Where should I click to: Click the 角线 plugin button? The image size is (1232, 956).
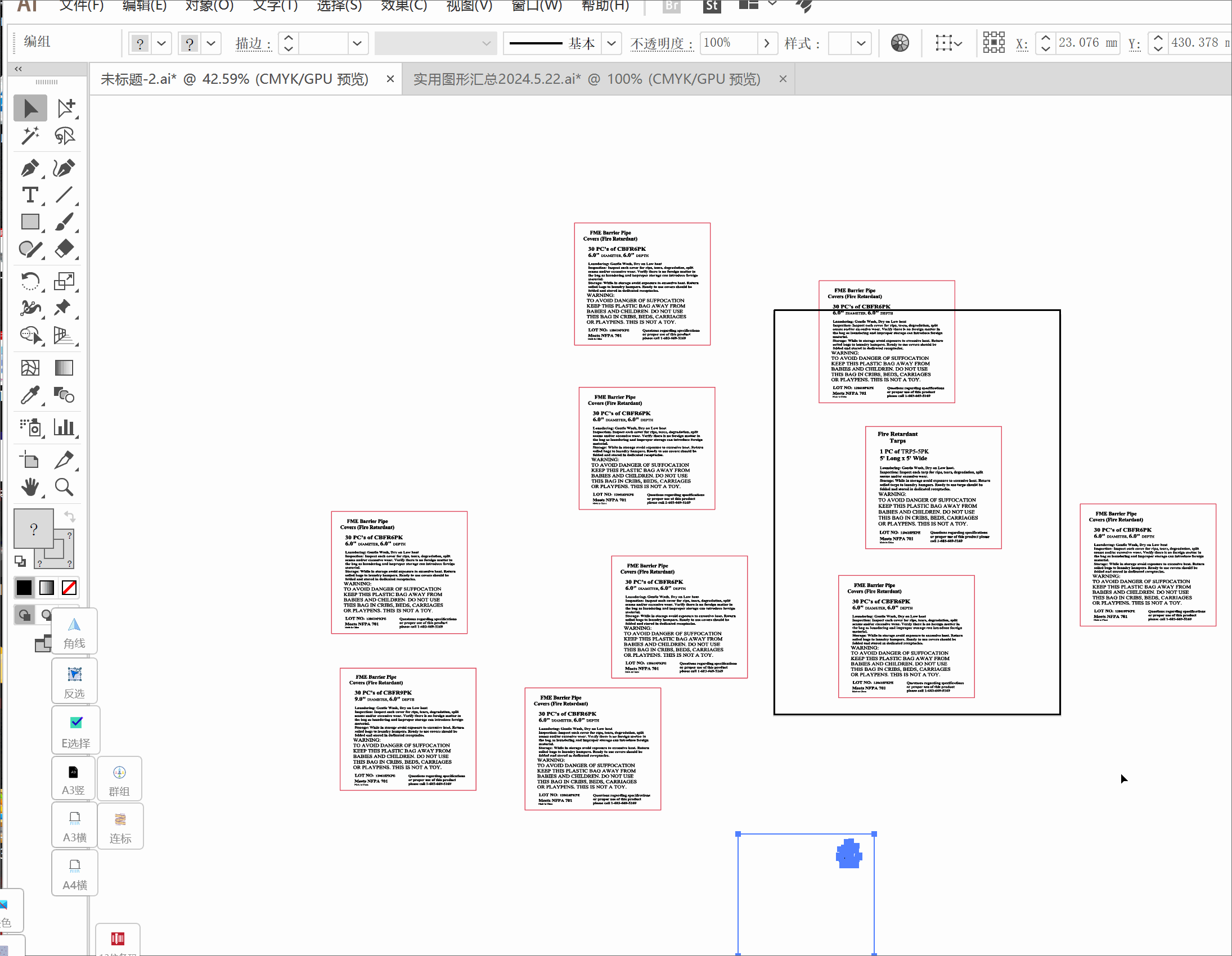point(75,632)
